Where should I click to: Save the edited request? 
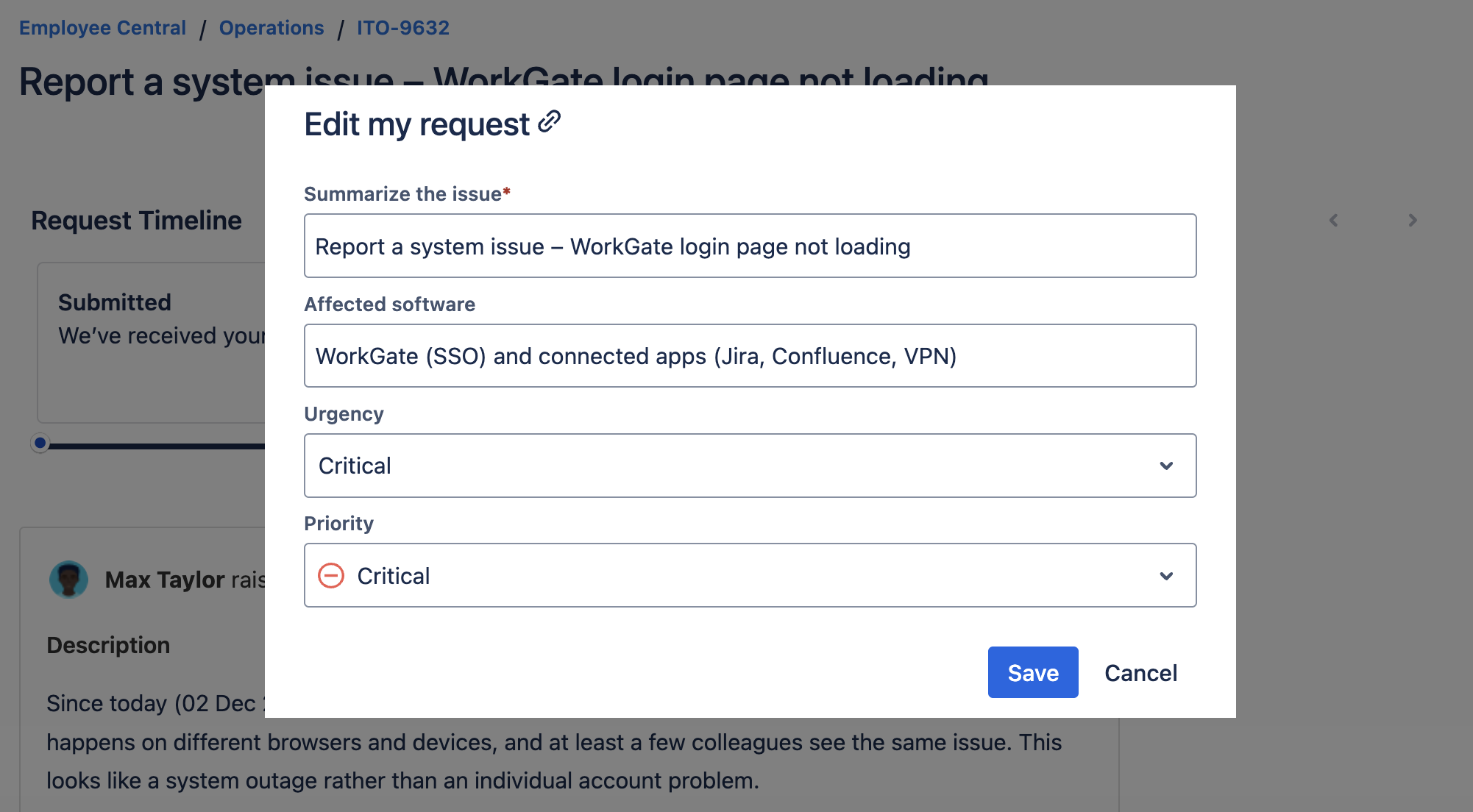point(1032,672)
